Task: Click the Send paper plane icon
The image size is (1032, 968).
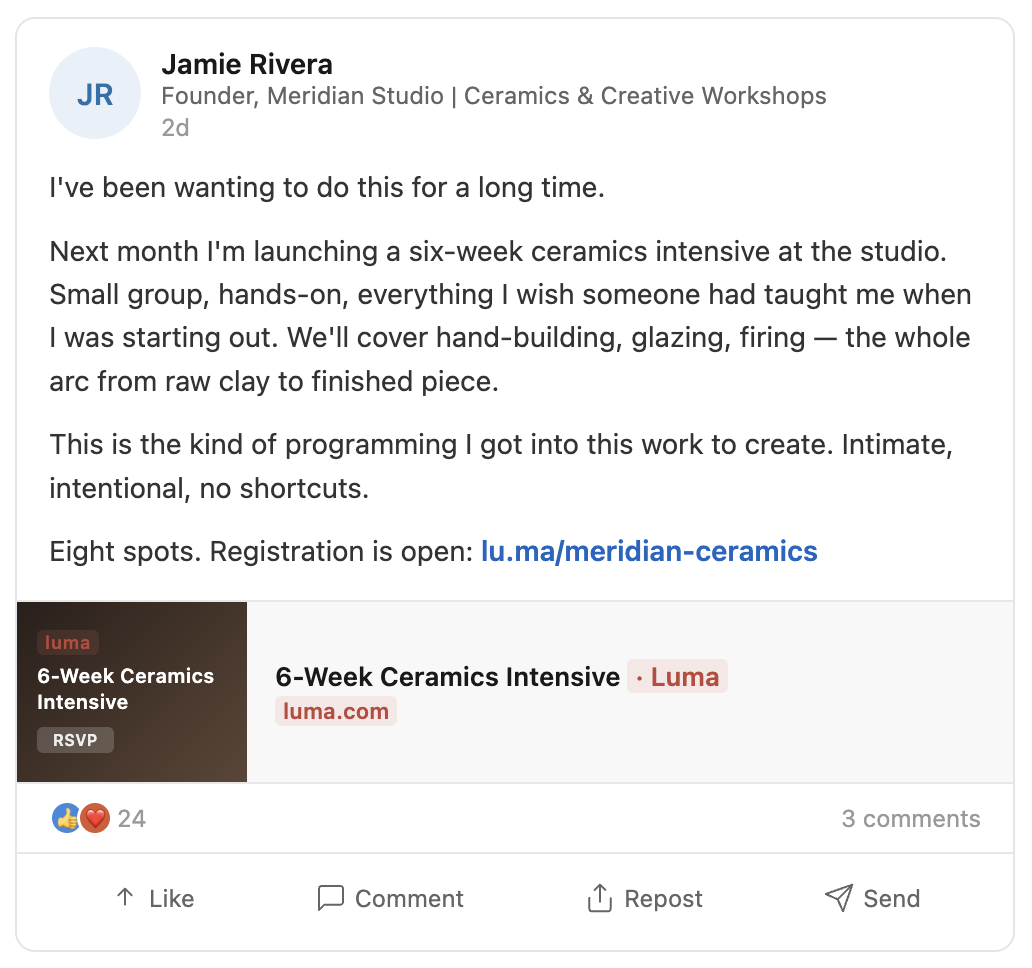Action: click(839, 898)
